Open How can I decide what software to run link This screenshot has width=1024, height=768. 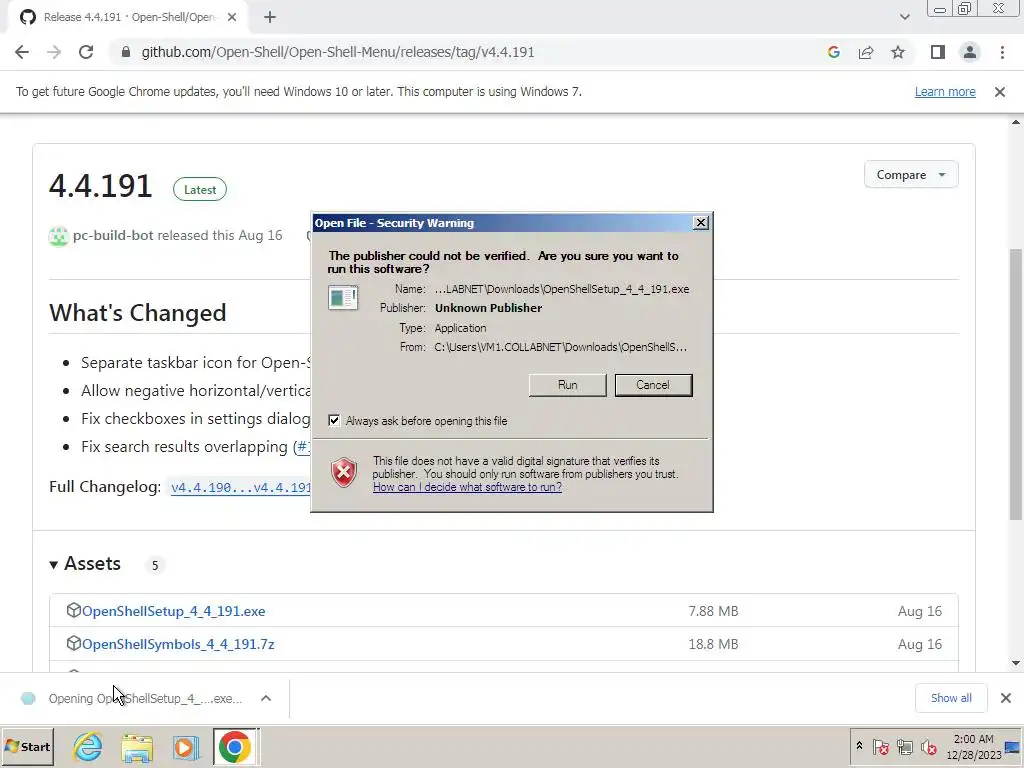tap(467, 487)
